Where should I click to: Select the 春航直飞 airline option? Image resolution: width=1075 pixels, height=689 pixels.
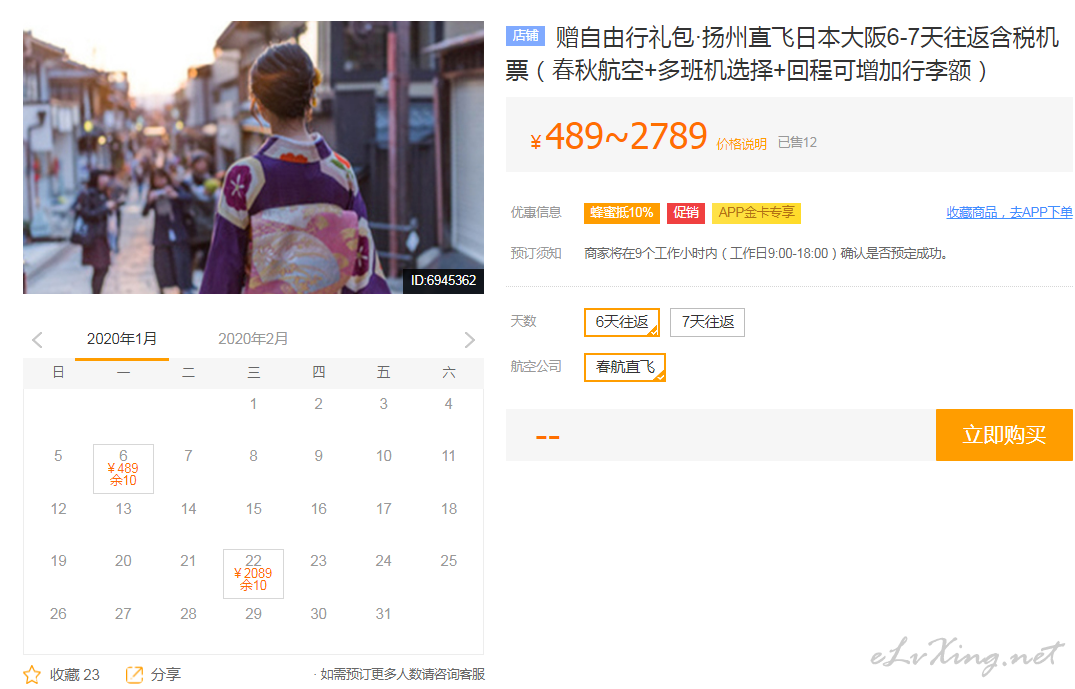coord(625,367)
